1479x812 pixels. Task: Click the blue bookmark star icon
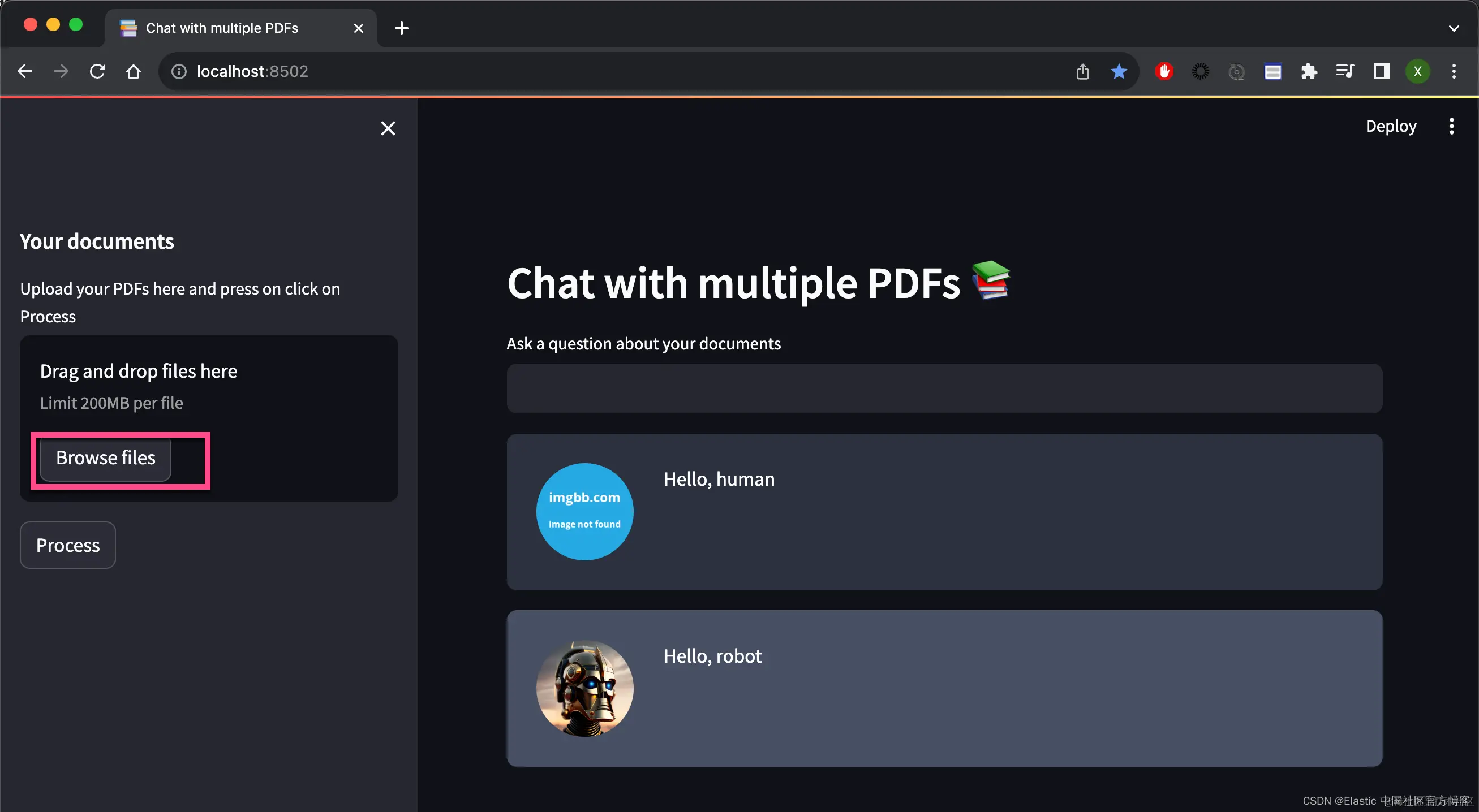1119,72
